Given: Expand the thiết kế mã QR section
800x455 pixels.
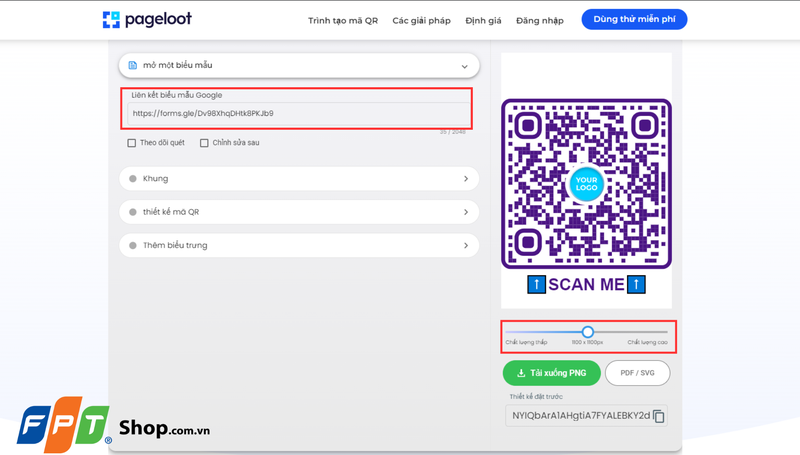Looking at the screenshot, I should [x=299, y=212].
